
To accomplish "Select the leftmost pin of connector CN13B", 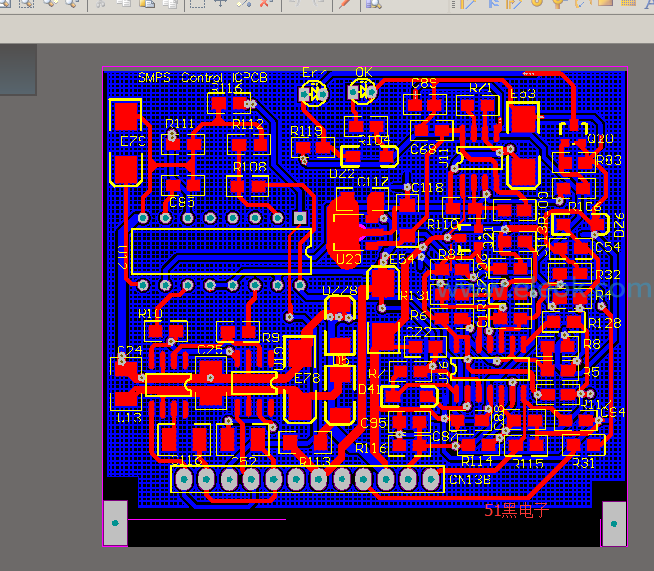I will pos(184,480).
